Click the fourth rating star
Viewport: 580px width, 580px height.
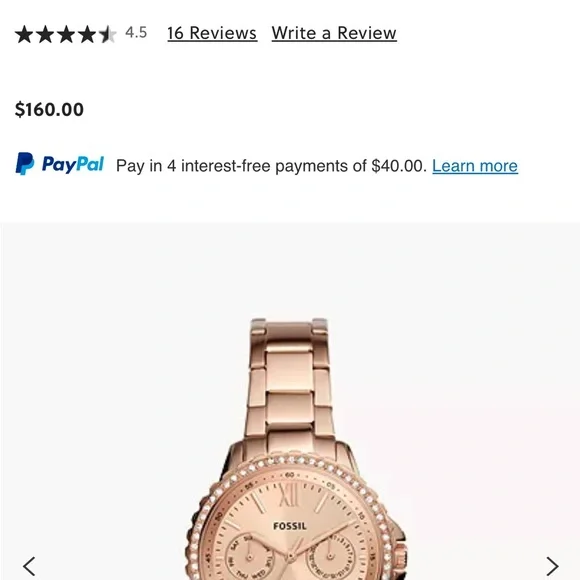tap(87, 34)
